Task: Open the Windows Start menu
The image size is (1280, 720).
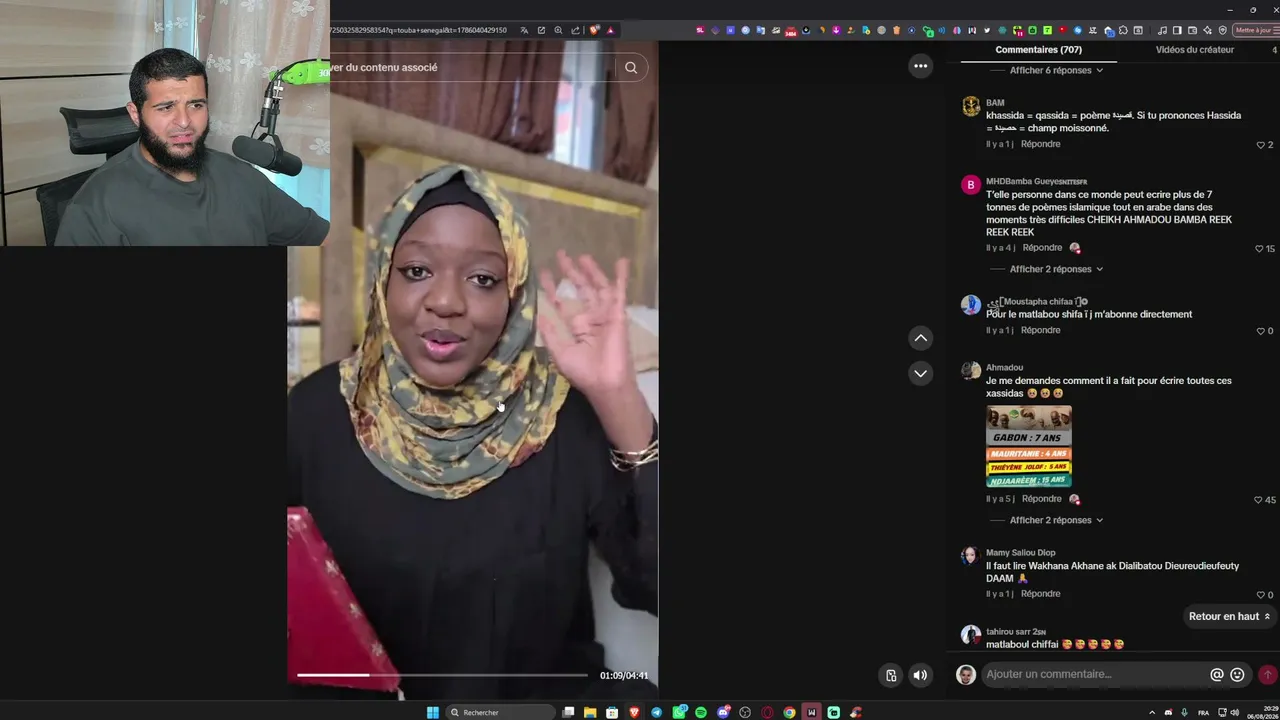Action: [433, 712]
